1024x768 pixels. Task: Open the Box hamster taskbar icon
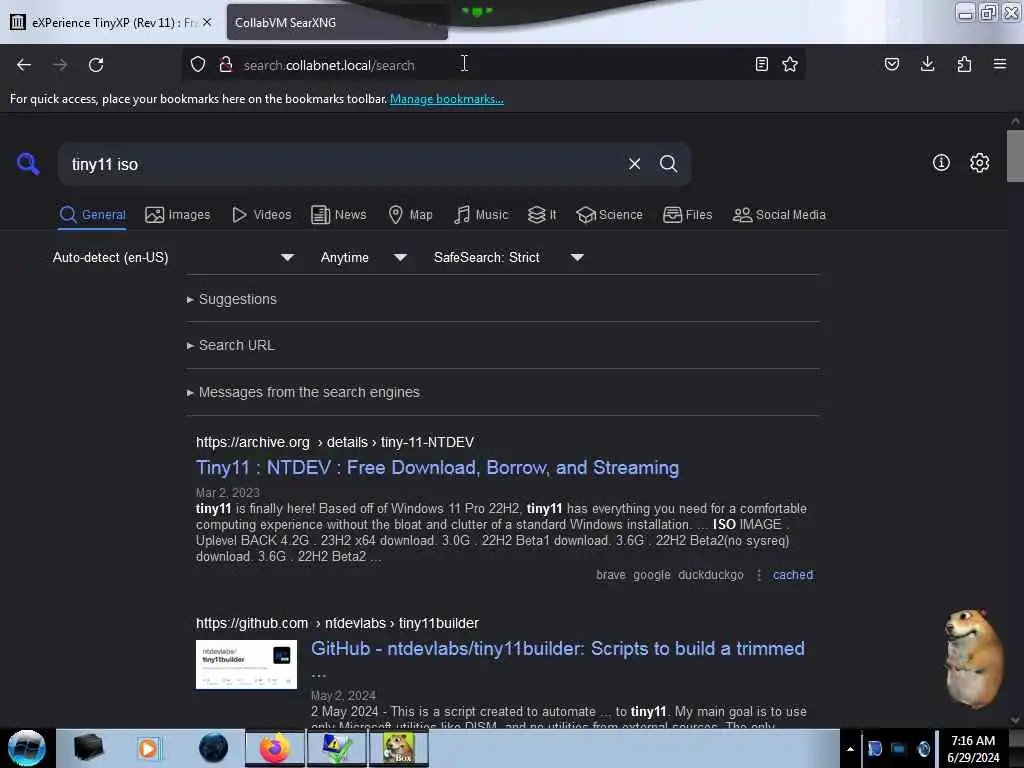coord(399,748)
